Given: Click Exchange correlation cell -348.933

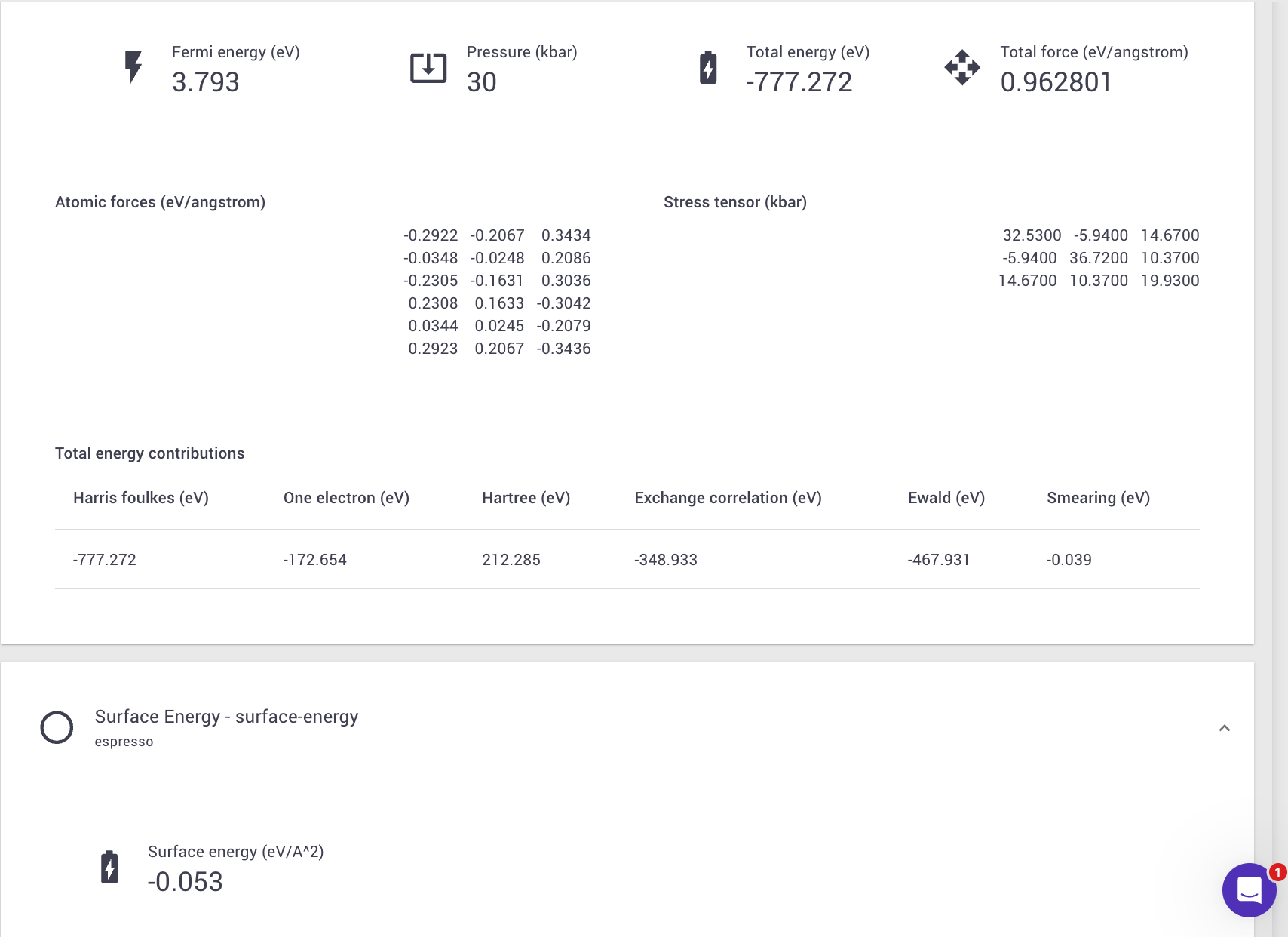Looking at the screenshot, I should (666, 560).
